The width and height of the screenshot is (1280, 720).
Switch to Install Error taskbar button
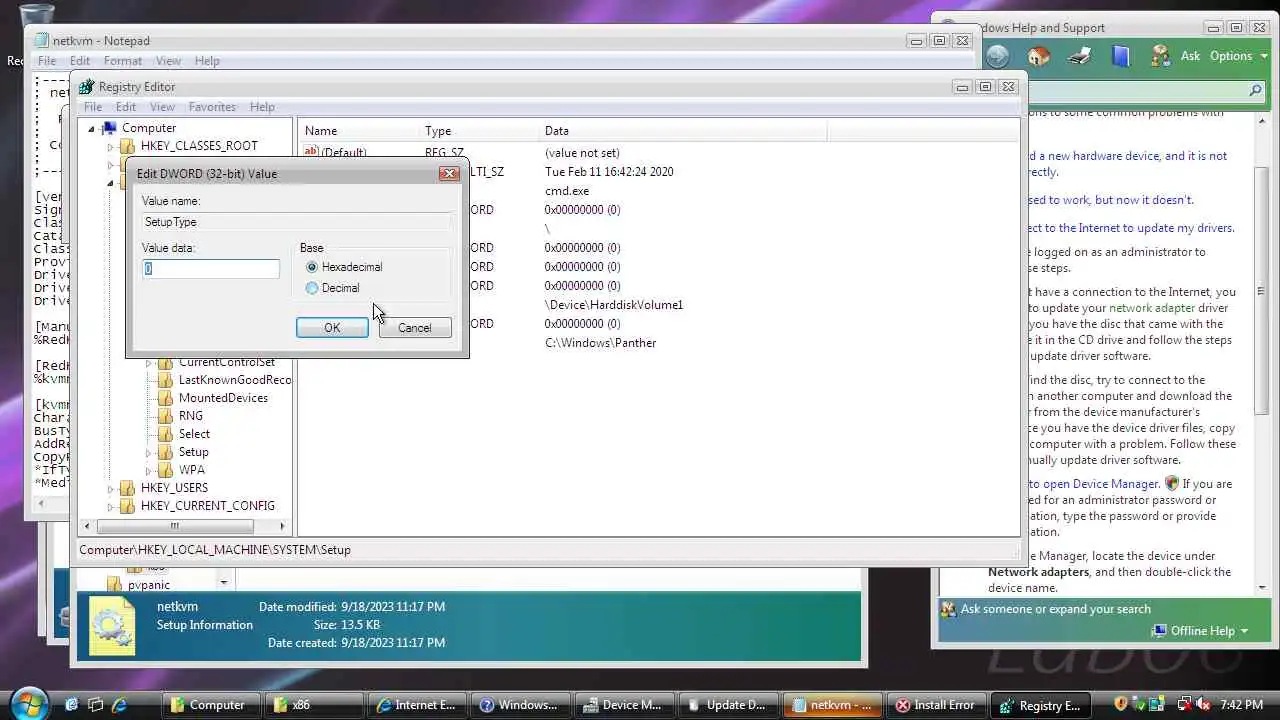point(936,705)
